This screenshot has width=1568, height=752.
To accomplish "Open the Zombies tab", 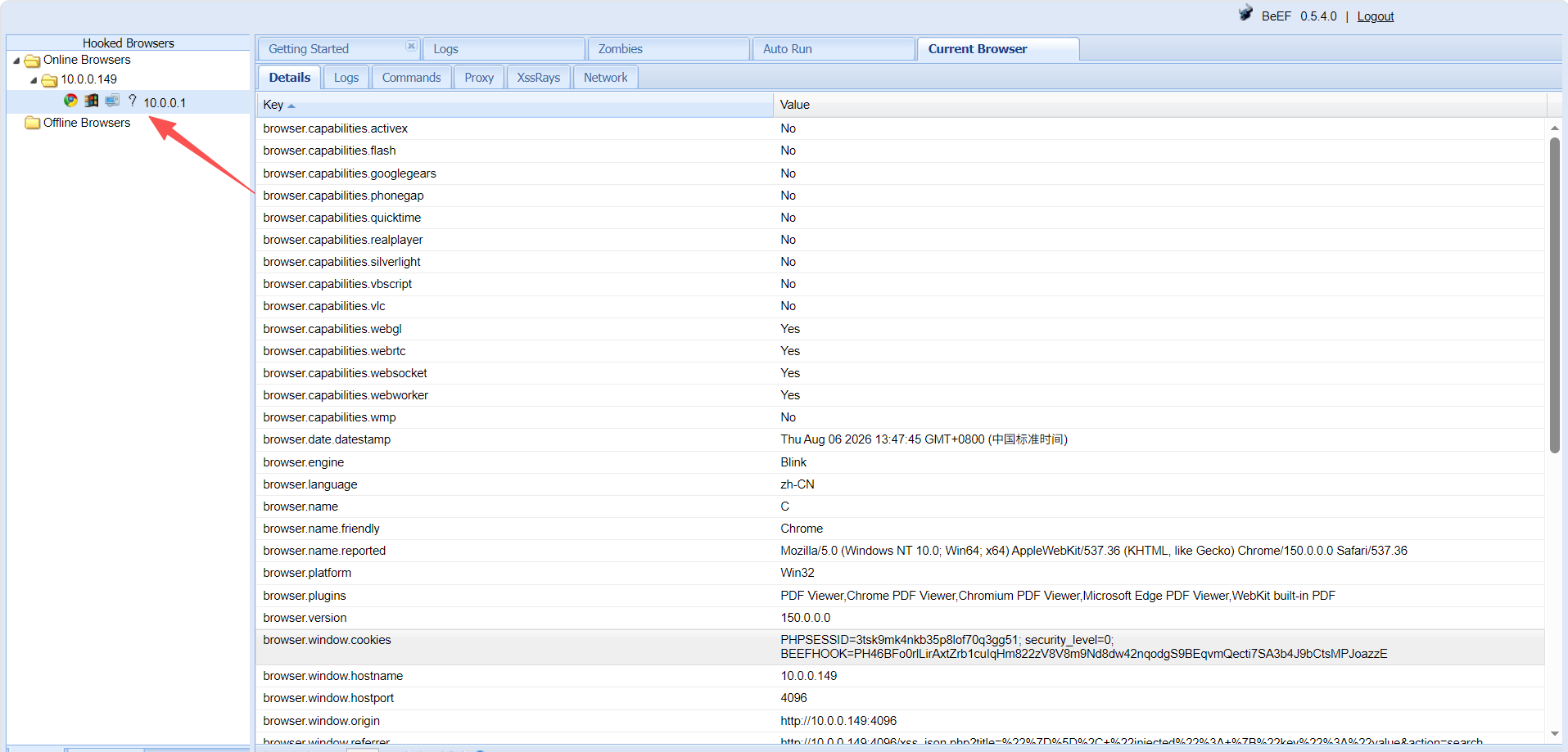I will (x=669, y=49).
